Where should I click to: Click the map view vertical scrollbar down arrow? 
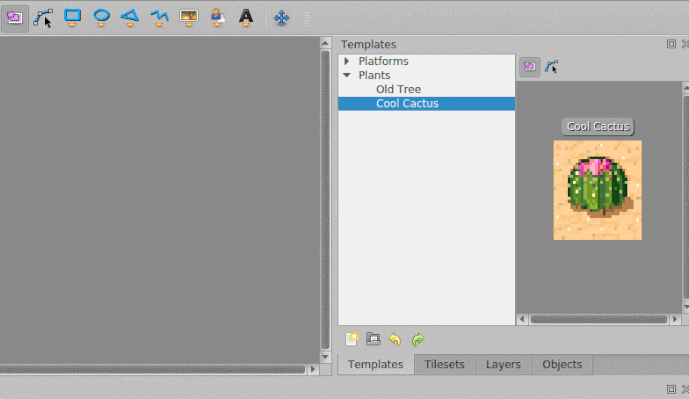point(326,357)
